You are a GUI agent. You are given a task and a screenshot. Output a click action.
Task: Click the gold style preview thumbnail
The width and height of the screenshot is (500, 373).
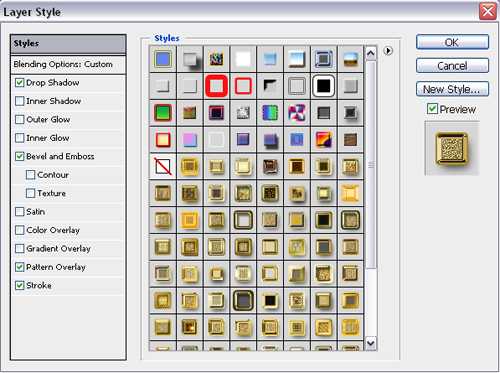pos(452,148)
